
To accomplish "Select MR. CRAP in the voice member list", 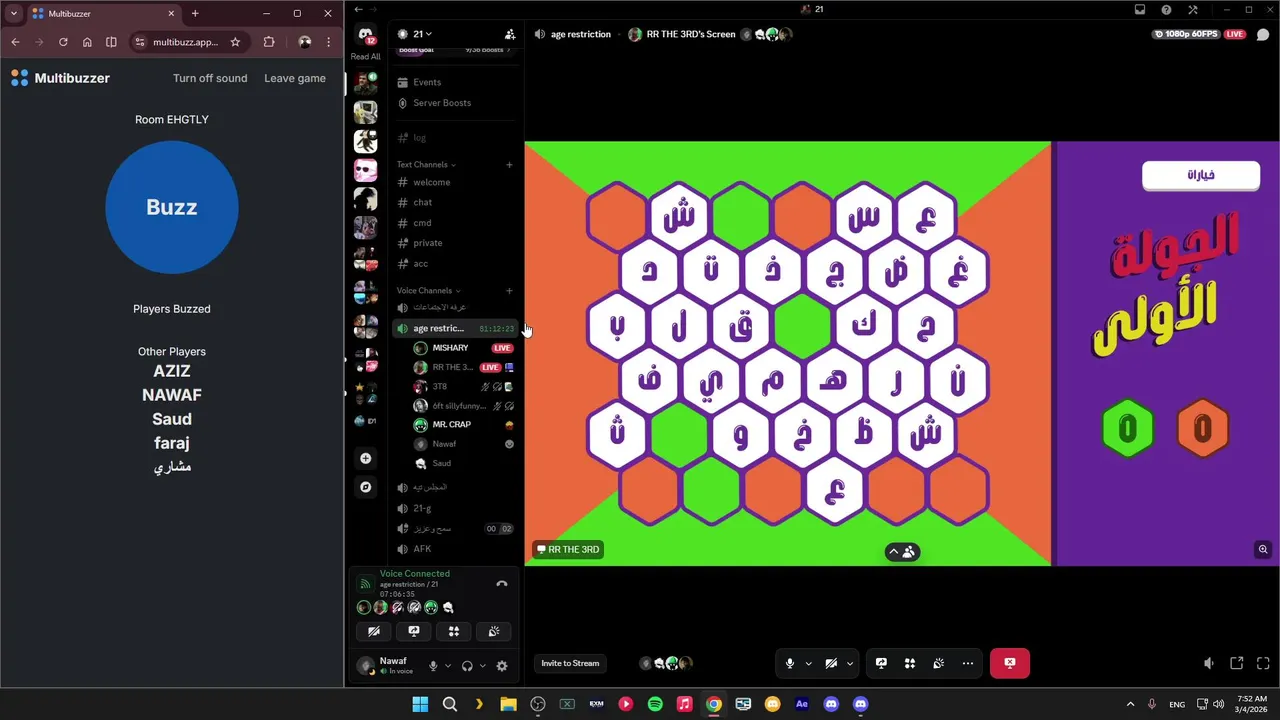I will [x=464, y=424].
